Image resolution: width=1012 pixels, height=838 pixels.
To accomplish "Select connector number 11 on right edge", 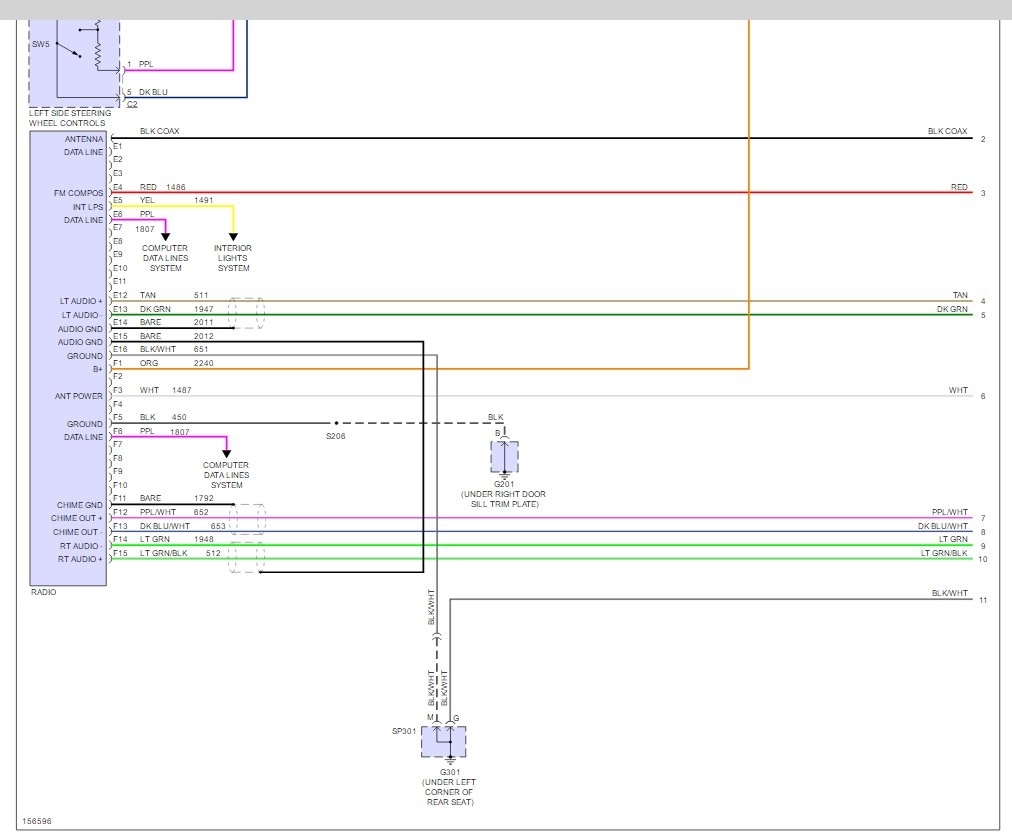I will click(x=983, y=601).
